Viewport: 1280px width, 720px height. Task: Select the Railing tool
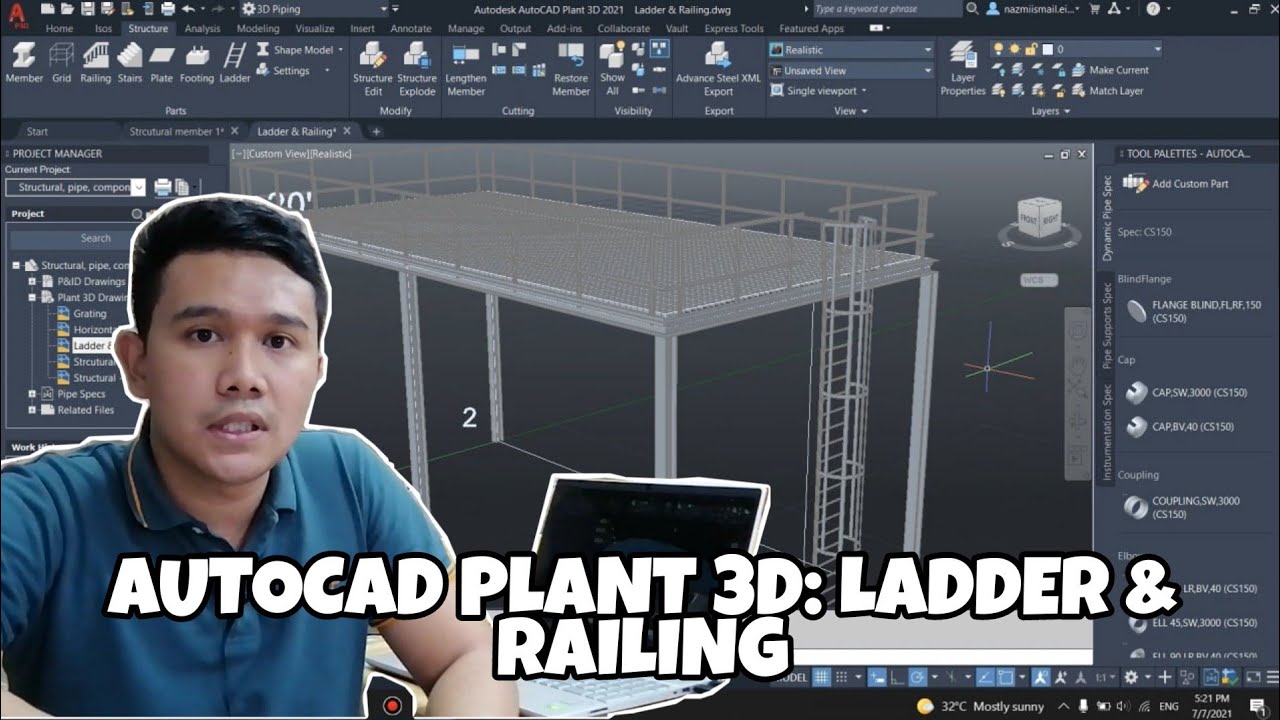(96, 62)
